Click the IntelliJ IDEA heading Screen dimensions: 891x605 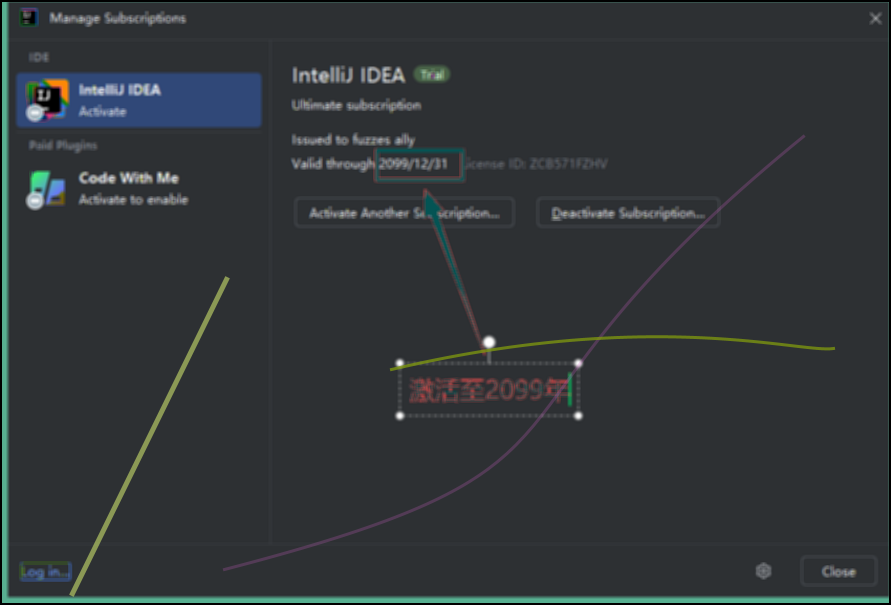tap(348, 75)
